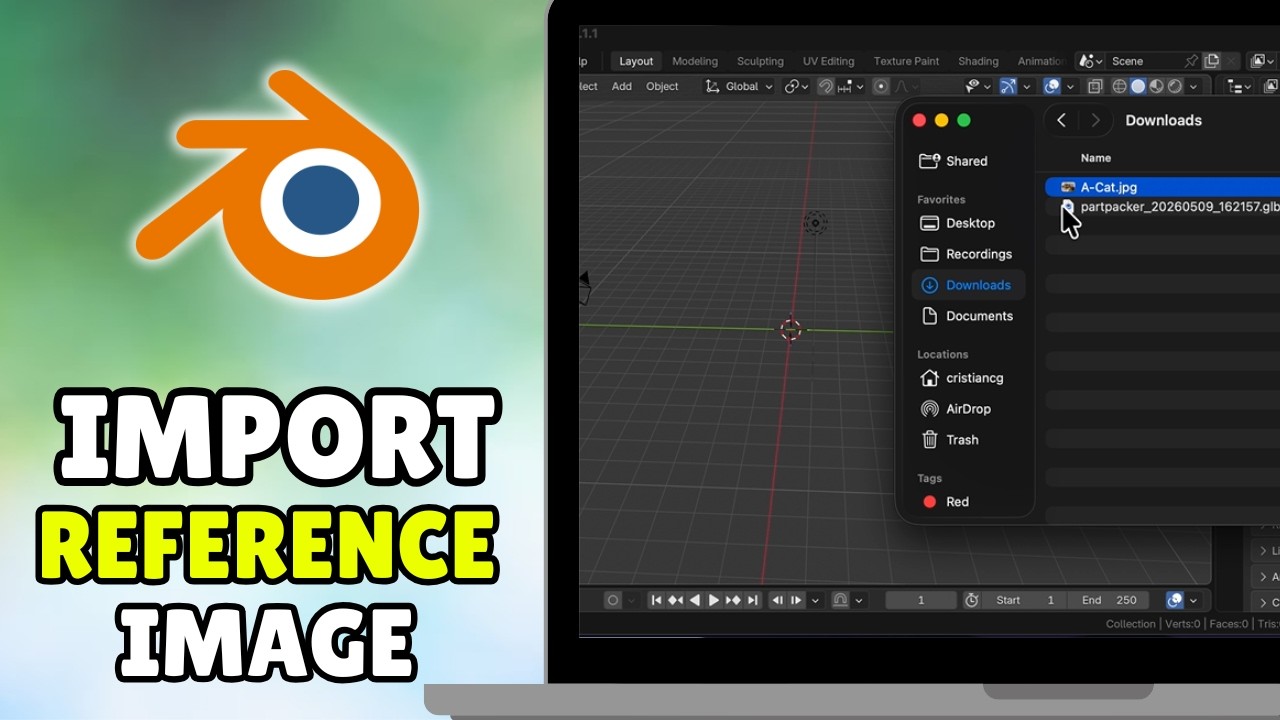Click the new scene icon
The width and height of the screenshot is (1280, 720).
pyautogui.click(x=1212, y=61)
